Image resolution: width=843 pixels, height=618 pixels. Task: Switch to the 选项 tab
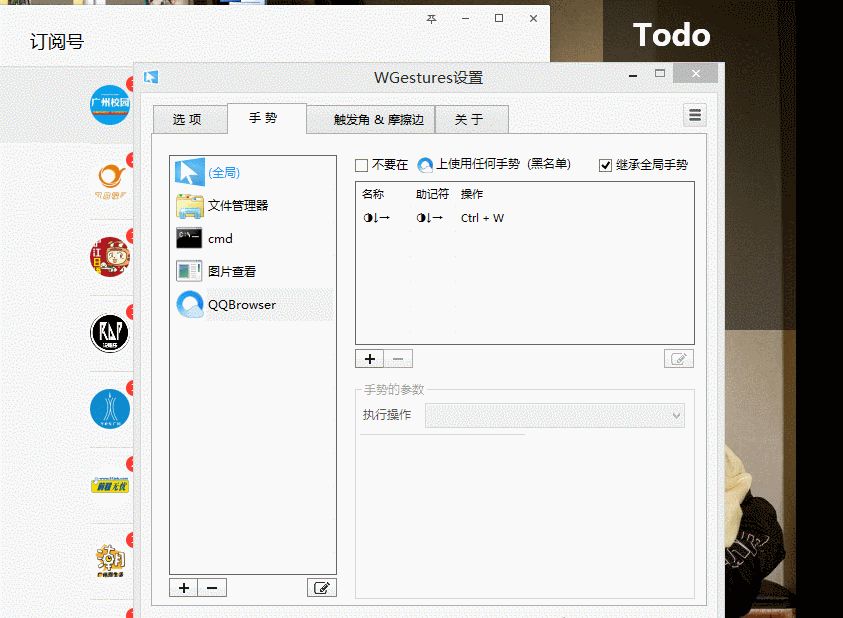tap(187, 120)
